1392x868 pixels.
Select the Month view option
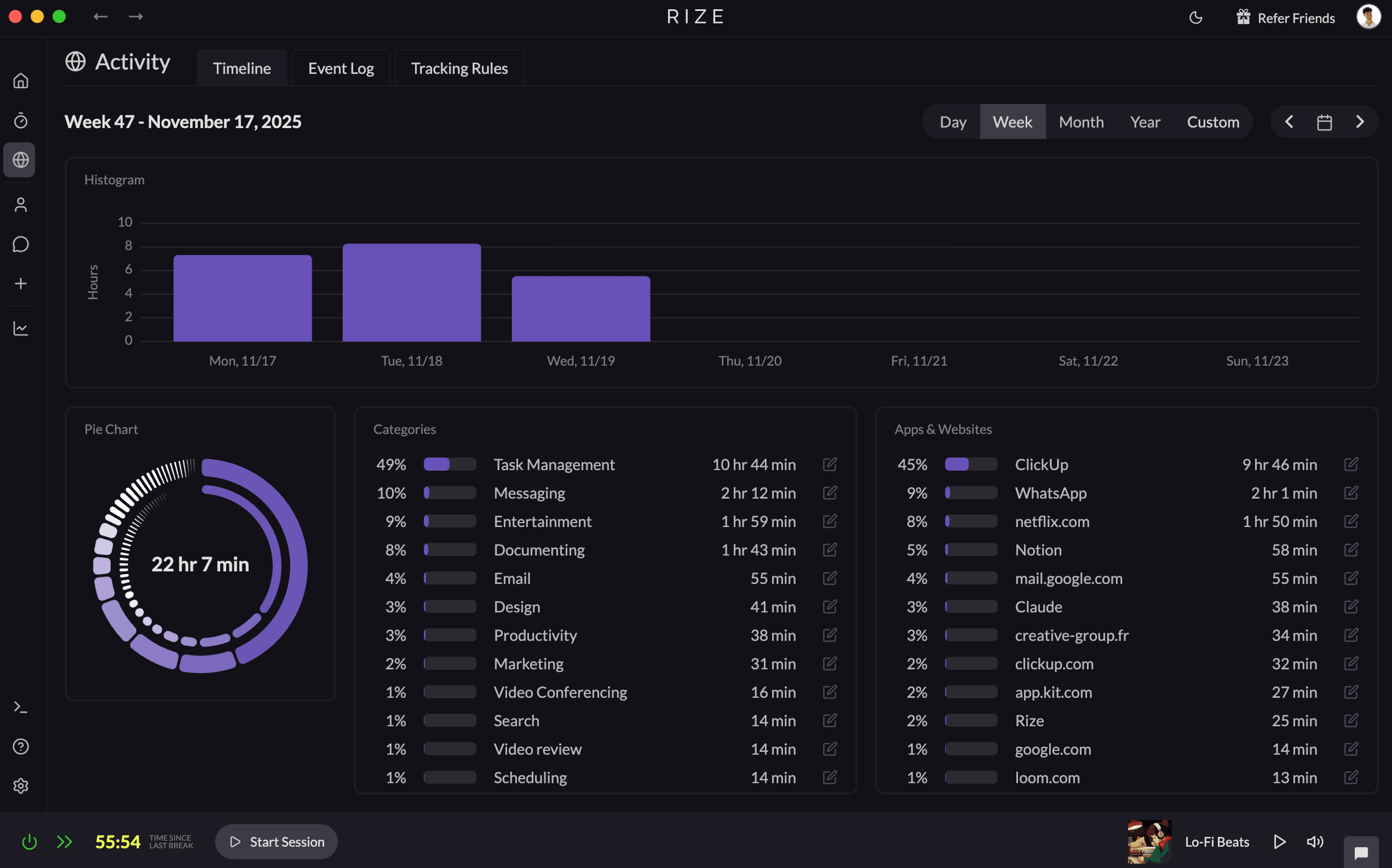coord(1081,122)
